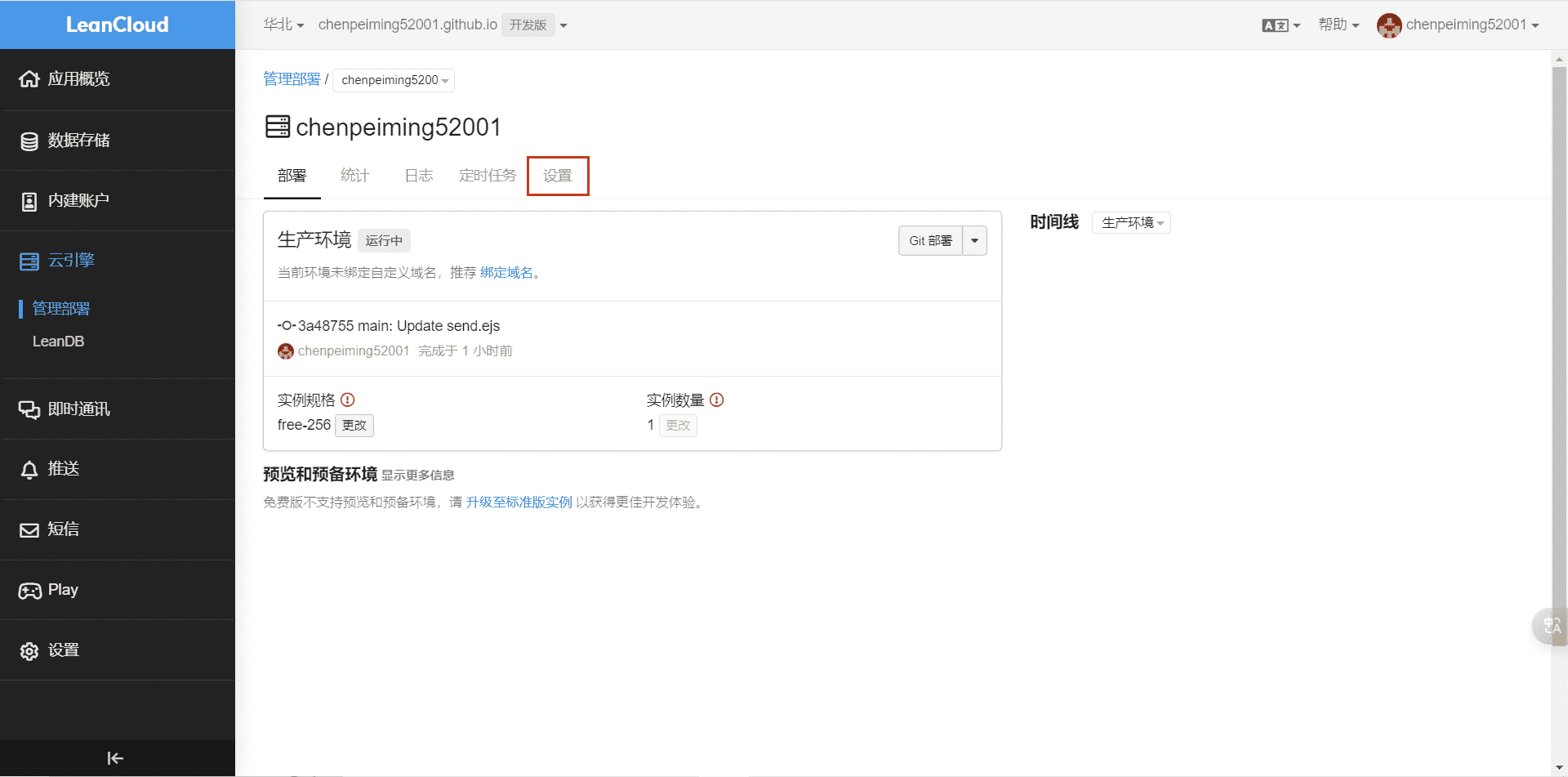Click 显示更多信息 link
Image resolution: width=1568 pixels, height=777 pixels.
tap(417, 476)
